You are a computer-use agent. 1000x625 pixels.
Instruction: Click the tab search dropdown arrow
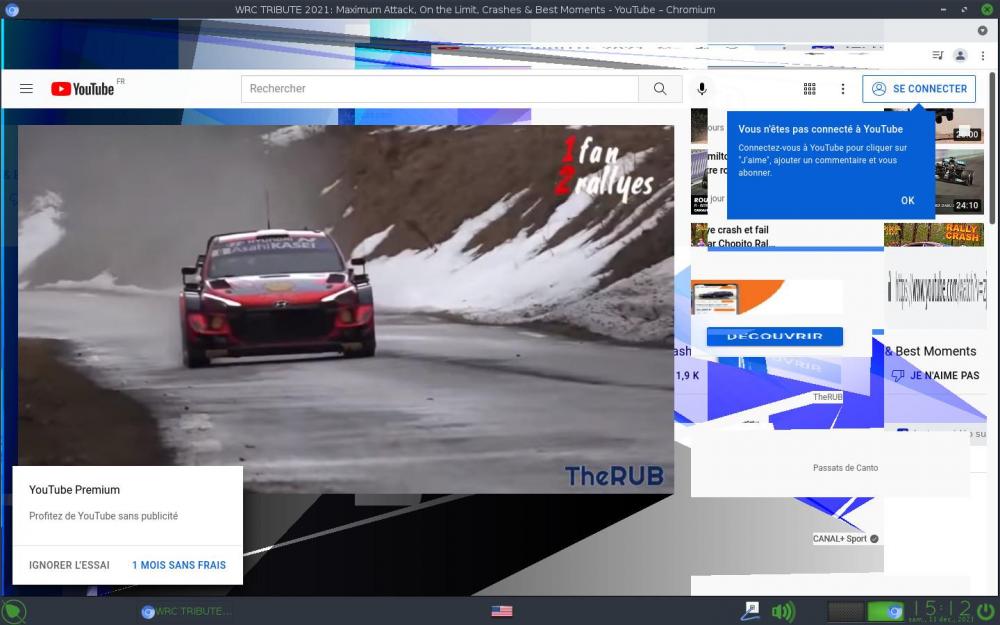[x=983, y=31]
